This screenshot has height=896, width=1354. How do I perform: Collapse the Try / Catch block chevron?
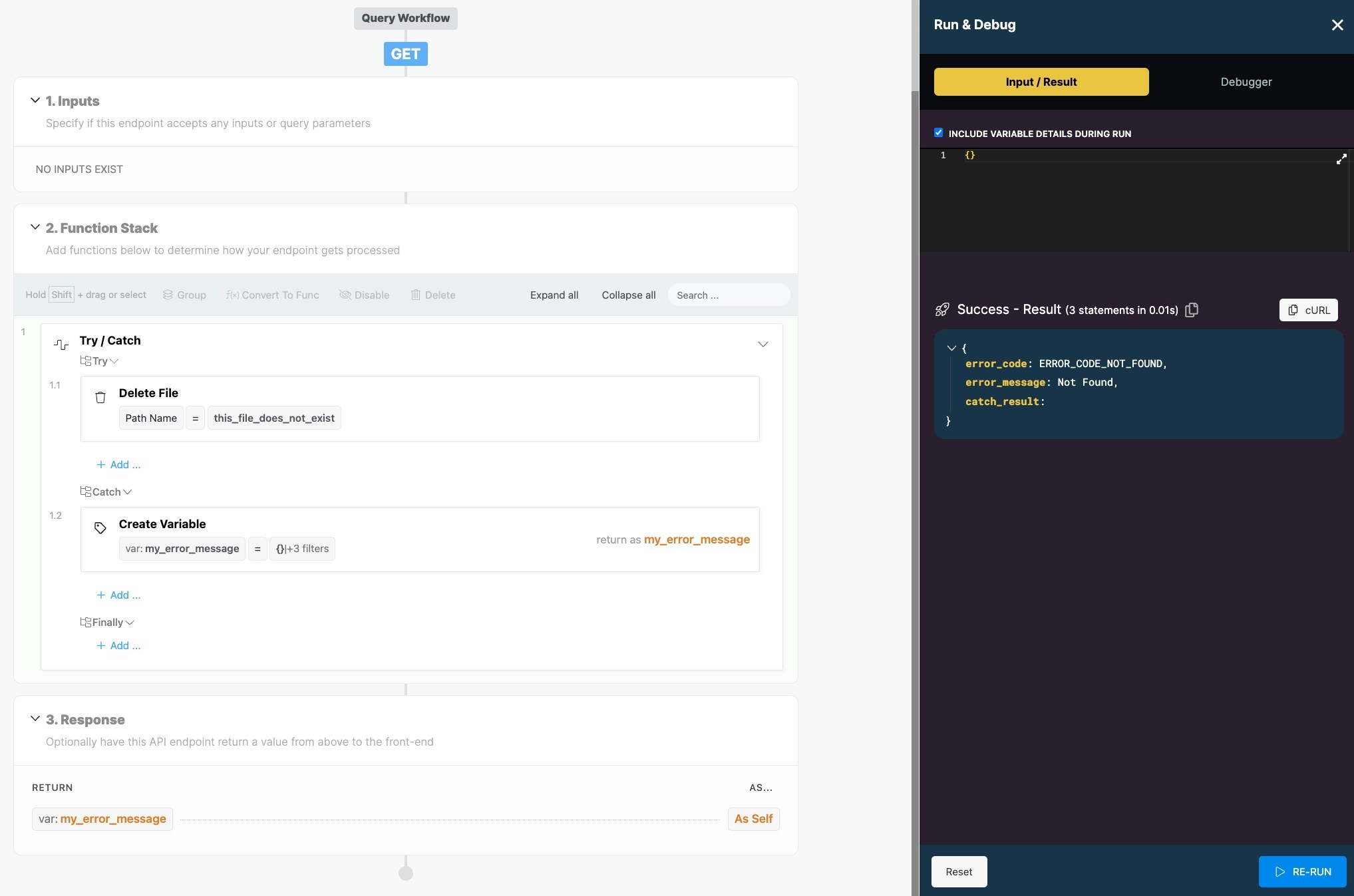coord(763,344)
